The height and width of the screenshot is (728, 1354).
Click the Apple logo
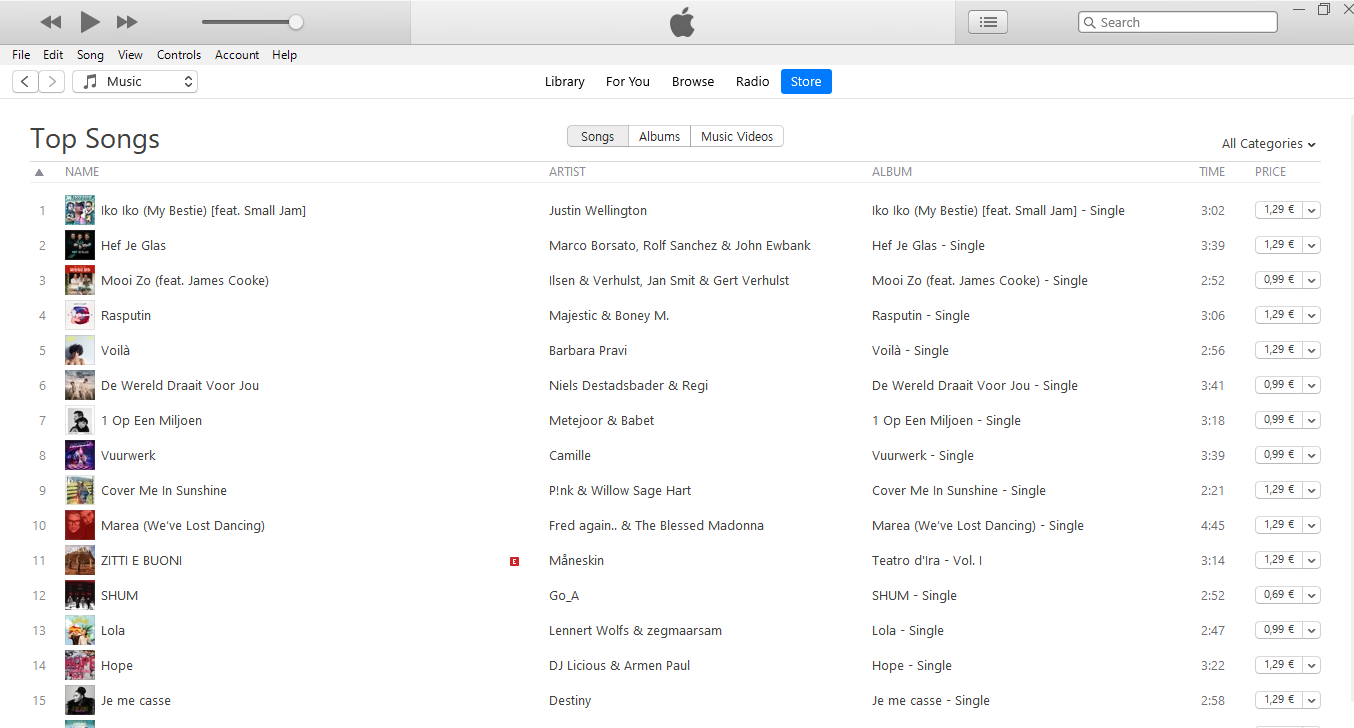pyautogui.click(x=681, y=21)
